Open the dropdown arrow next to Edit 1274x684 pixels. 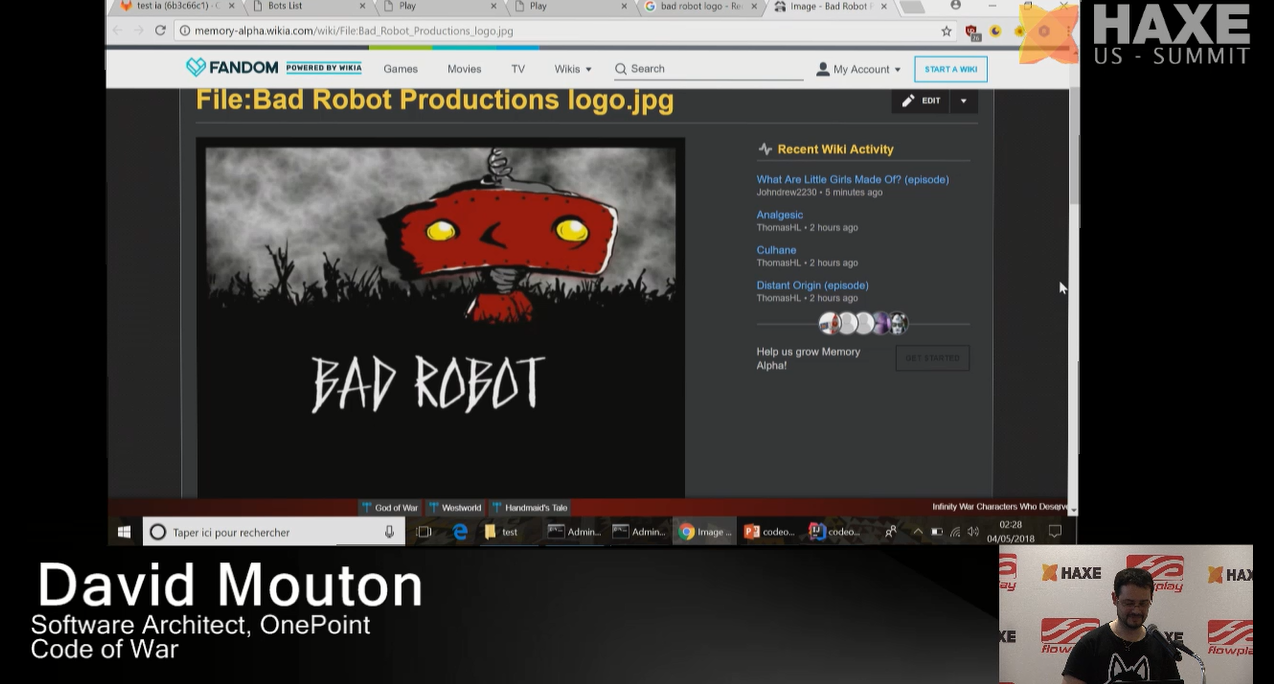pyautogui.click(x=963, y=101)
